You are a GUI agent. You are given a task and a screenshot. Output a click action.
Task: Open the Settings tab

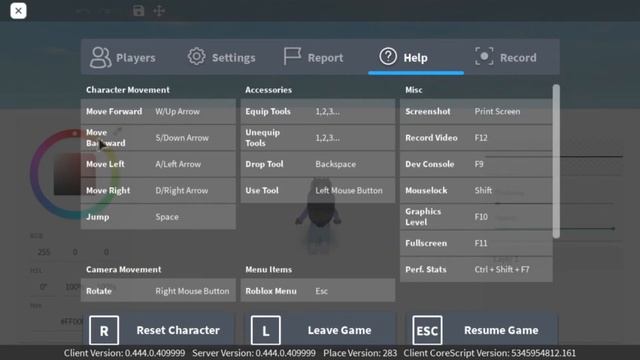coord(222,57)
